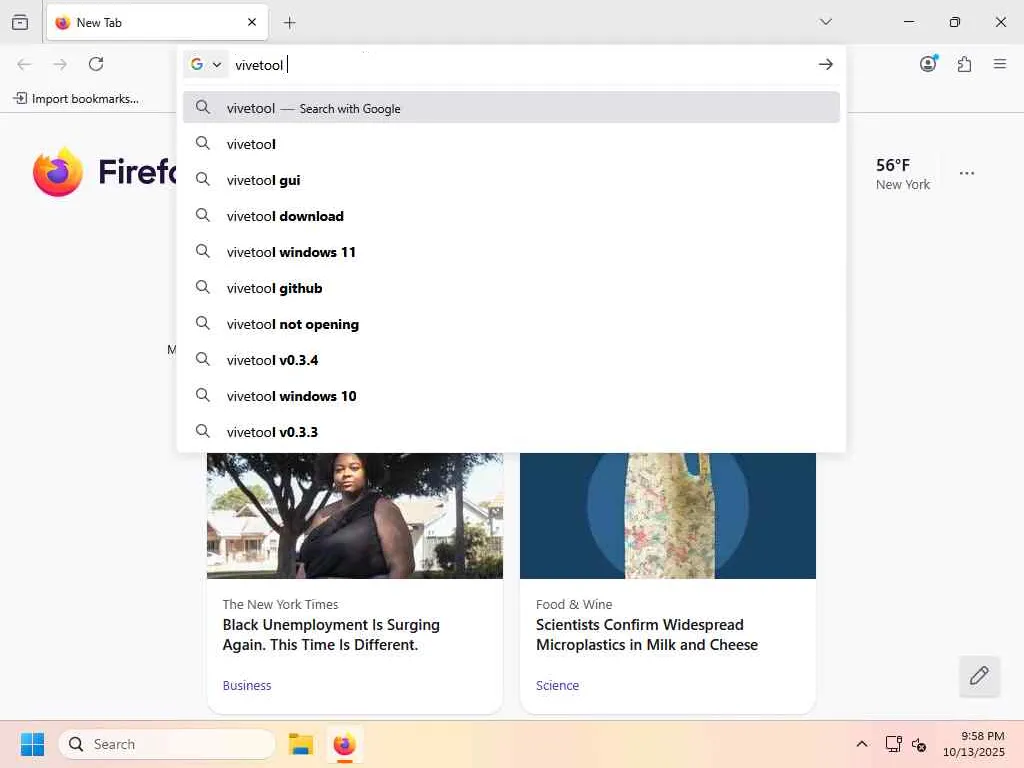Screen dimensions: 1024x768
Task: Open the application hamburger menu
Action: (x=1000, y=64)
